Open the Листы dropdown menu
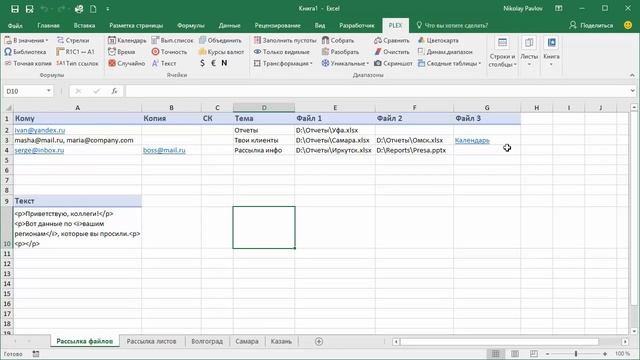Screen dimensions: 640x360 (x=529, y=53)
